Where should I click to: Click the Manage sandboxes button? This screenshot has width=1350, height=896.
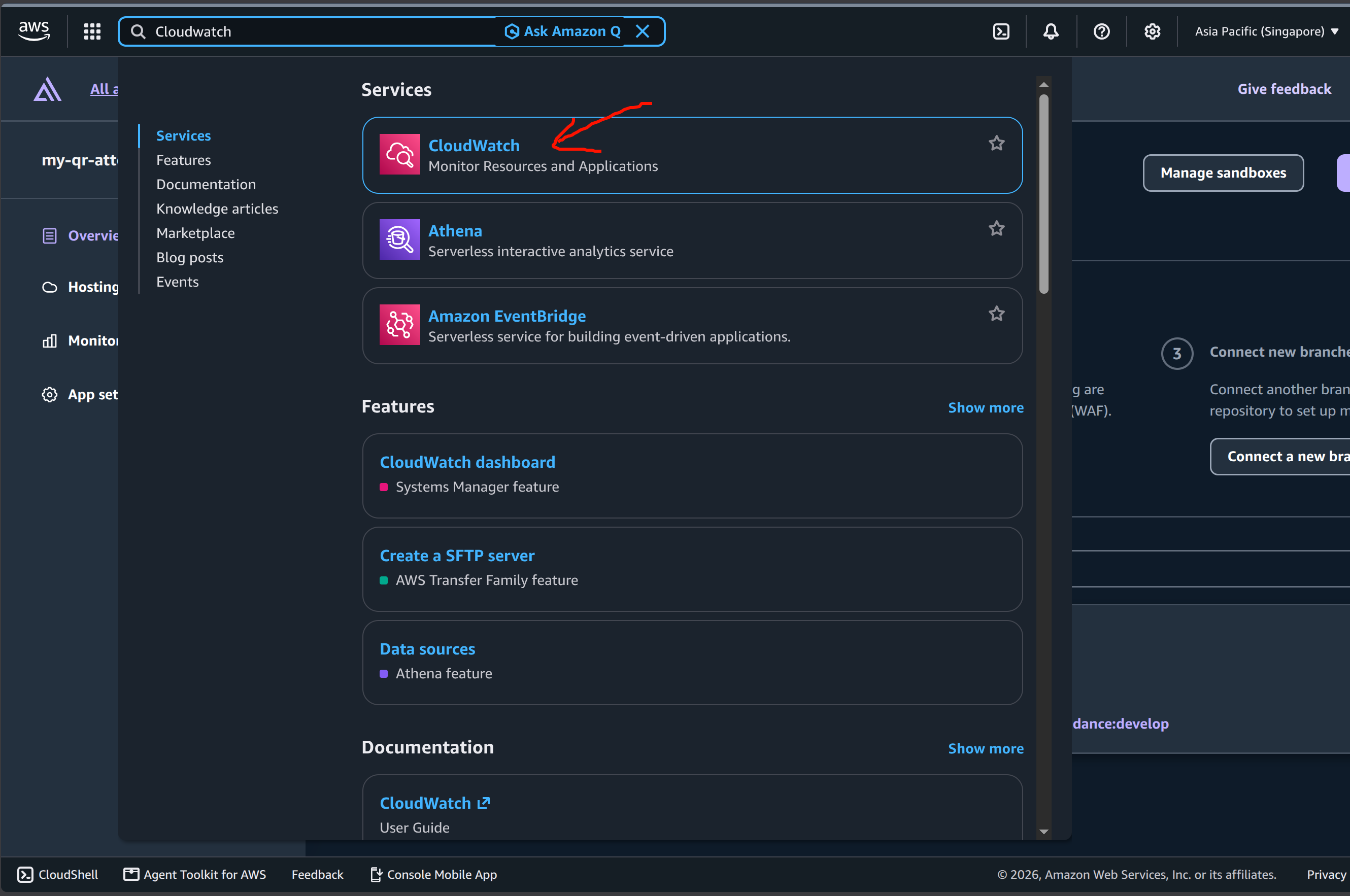click(x=1223, y=173)
